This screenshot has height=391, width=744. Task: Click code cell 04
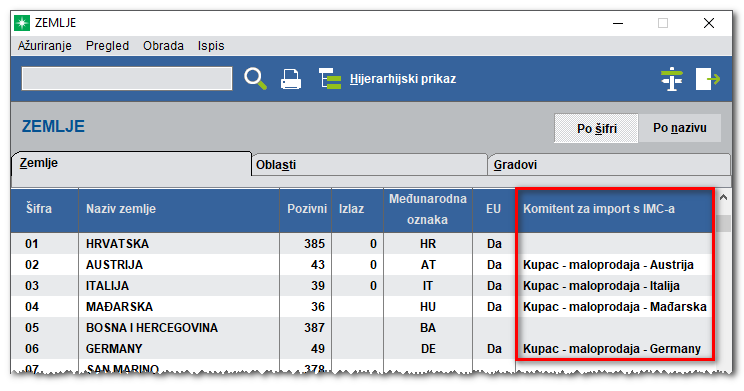tap(32, 307)
